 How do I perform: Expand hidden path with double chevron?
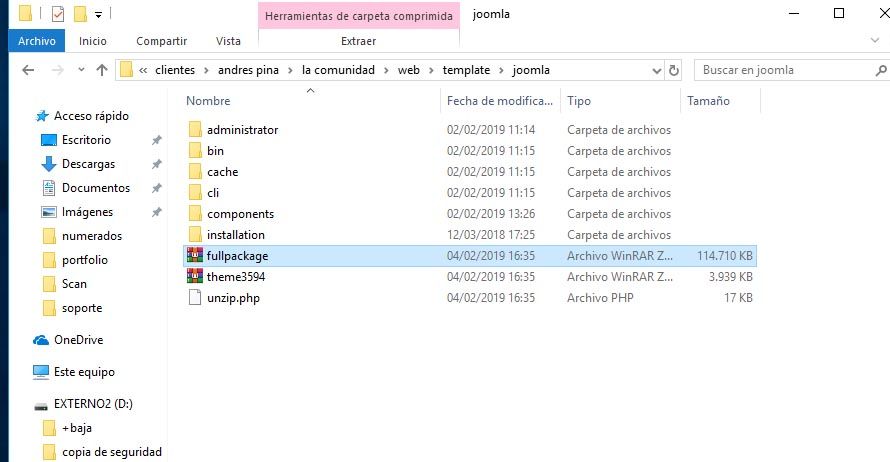click(x=143, y=70)
